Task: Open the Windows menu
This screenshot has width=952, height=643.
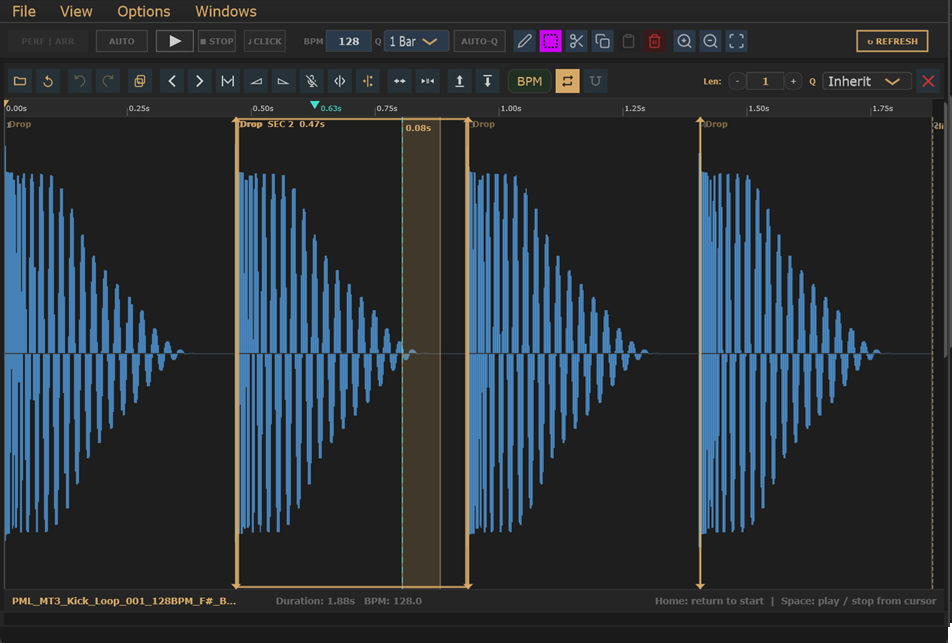Action: point(225,11)
